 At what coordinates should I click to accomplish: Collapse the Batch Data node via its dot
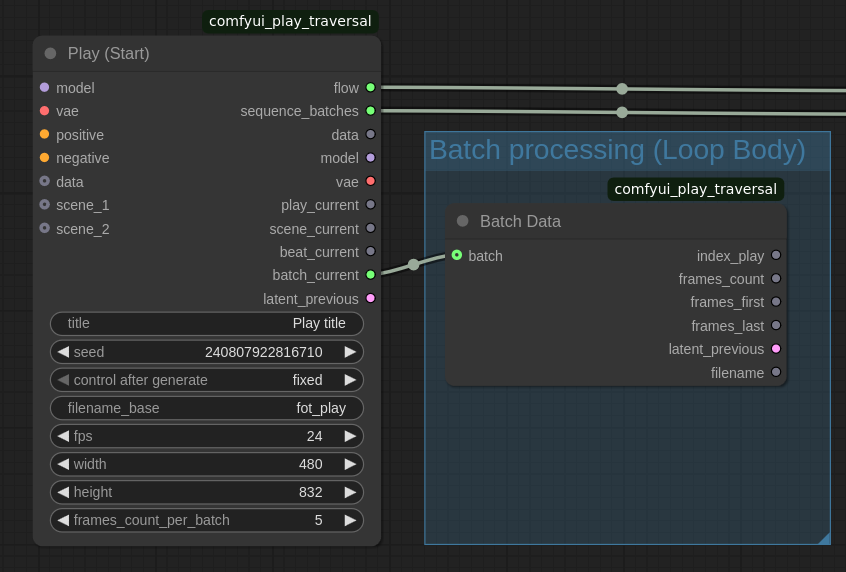[462, 221]
